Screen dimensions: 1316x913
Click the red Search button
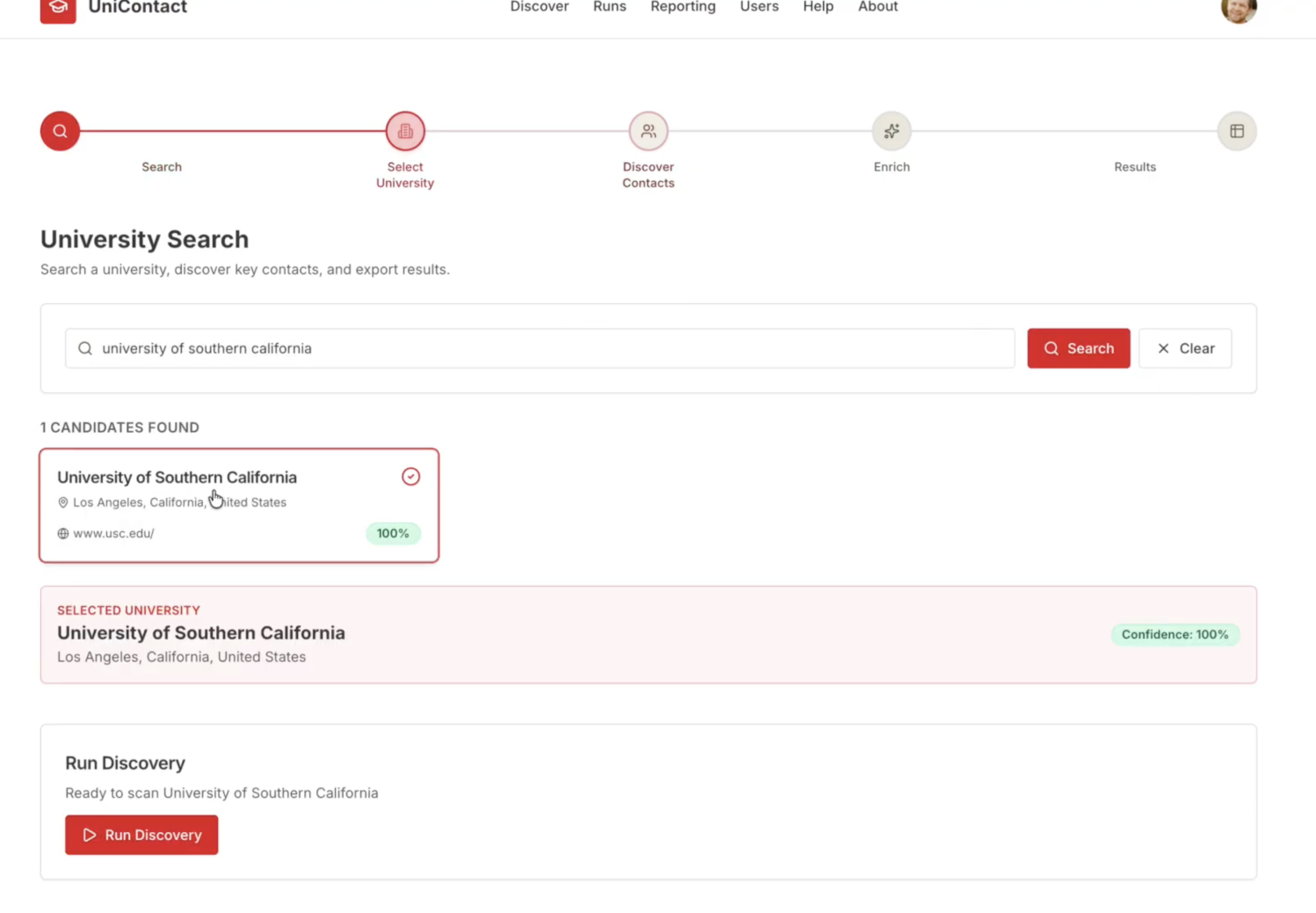click(x=1078, y=348)
